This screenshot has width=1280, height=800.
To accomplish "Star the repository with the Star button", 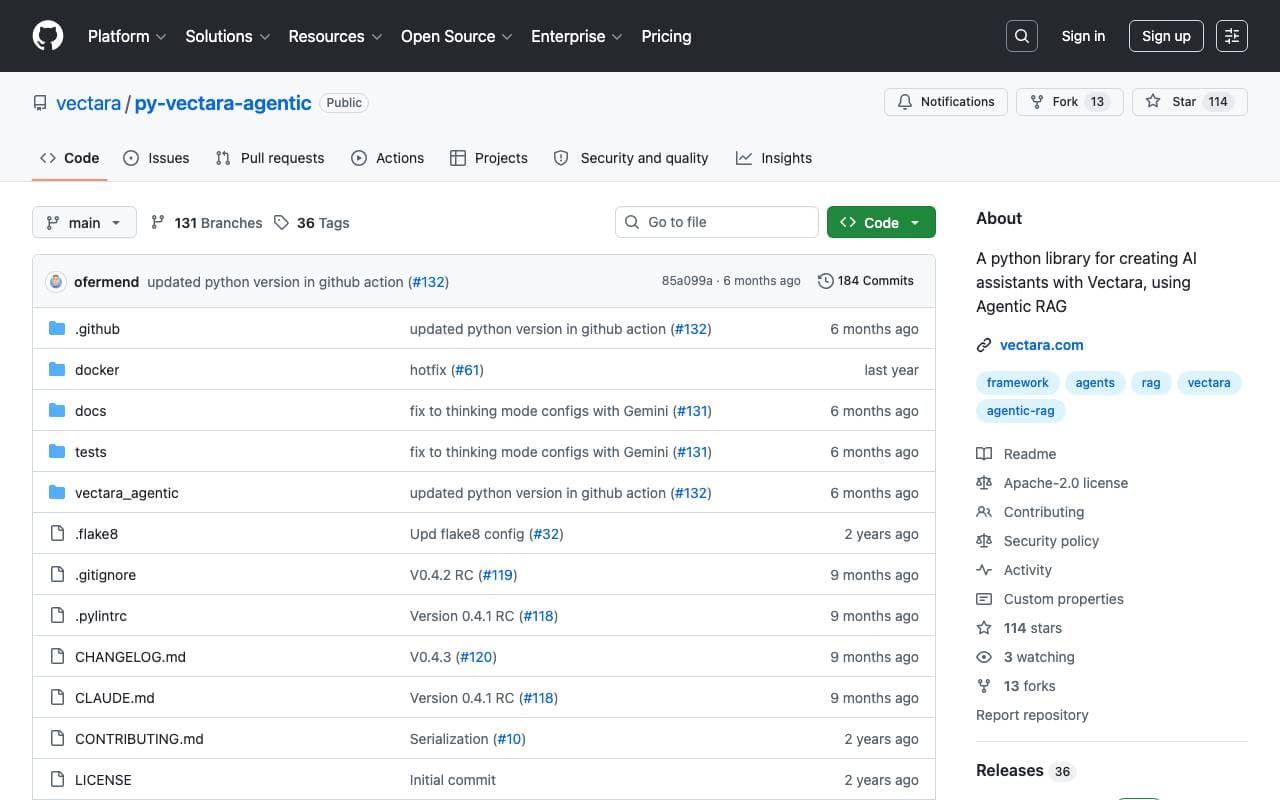I will pyautogui.click(x=1190, y=102).
